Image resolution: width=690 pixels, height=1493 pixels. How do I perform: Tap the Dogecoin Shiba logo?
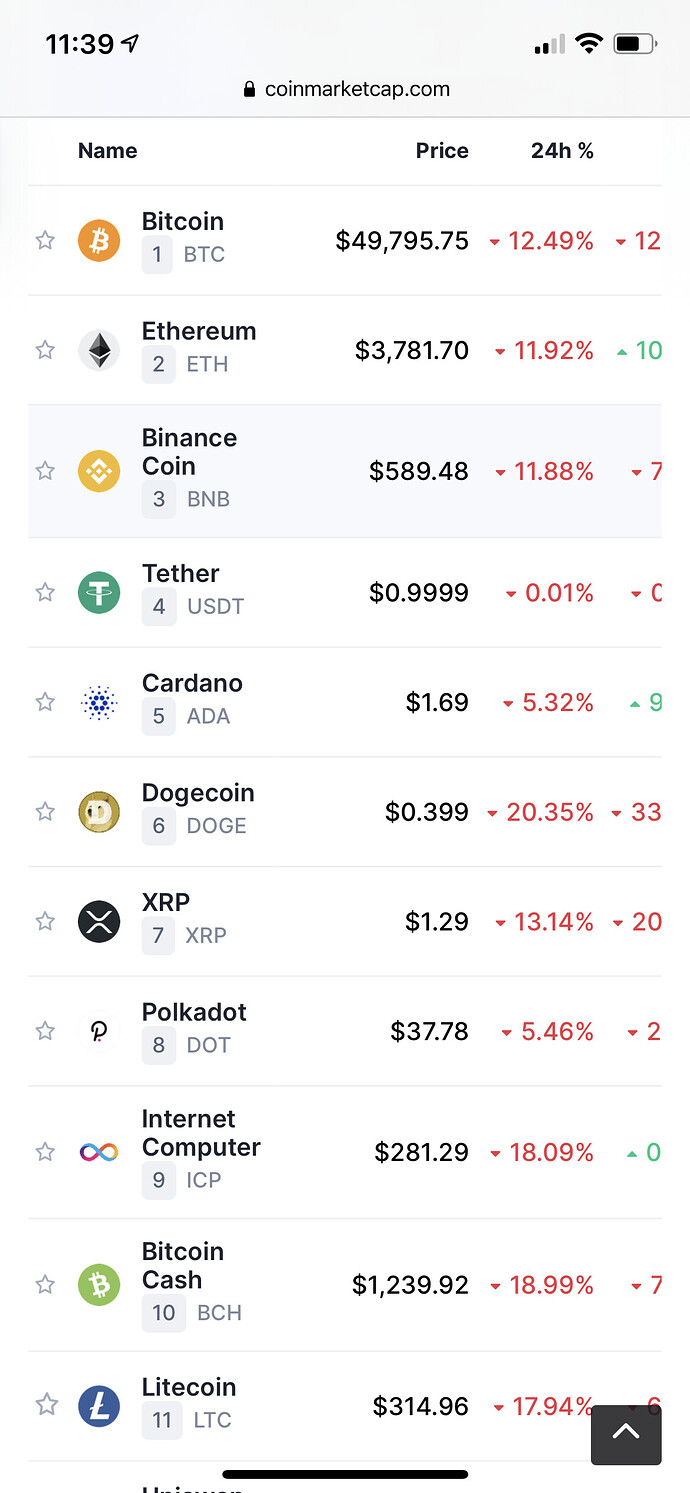99,811
